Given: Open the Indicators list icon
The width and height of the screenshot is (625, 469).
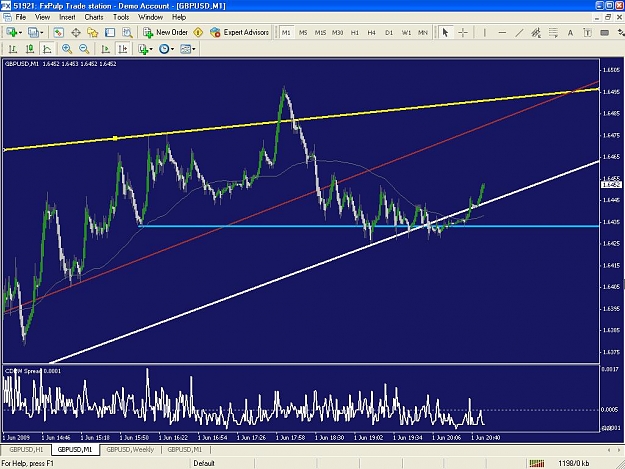Looking at the screenshot, I should pos(143,49).
